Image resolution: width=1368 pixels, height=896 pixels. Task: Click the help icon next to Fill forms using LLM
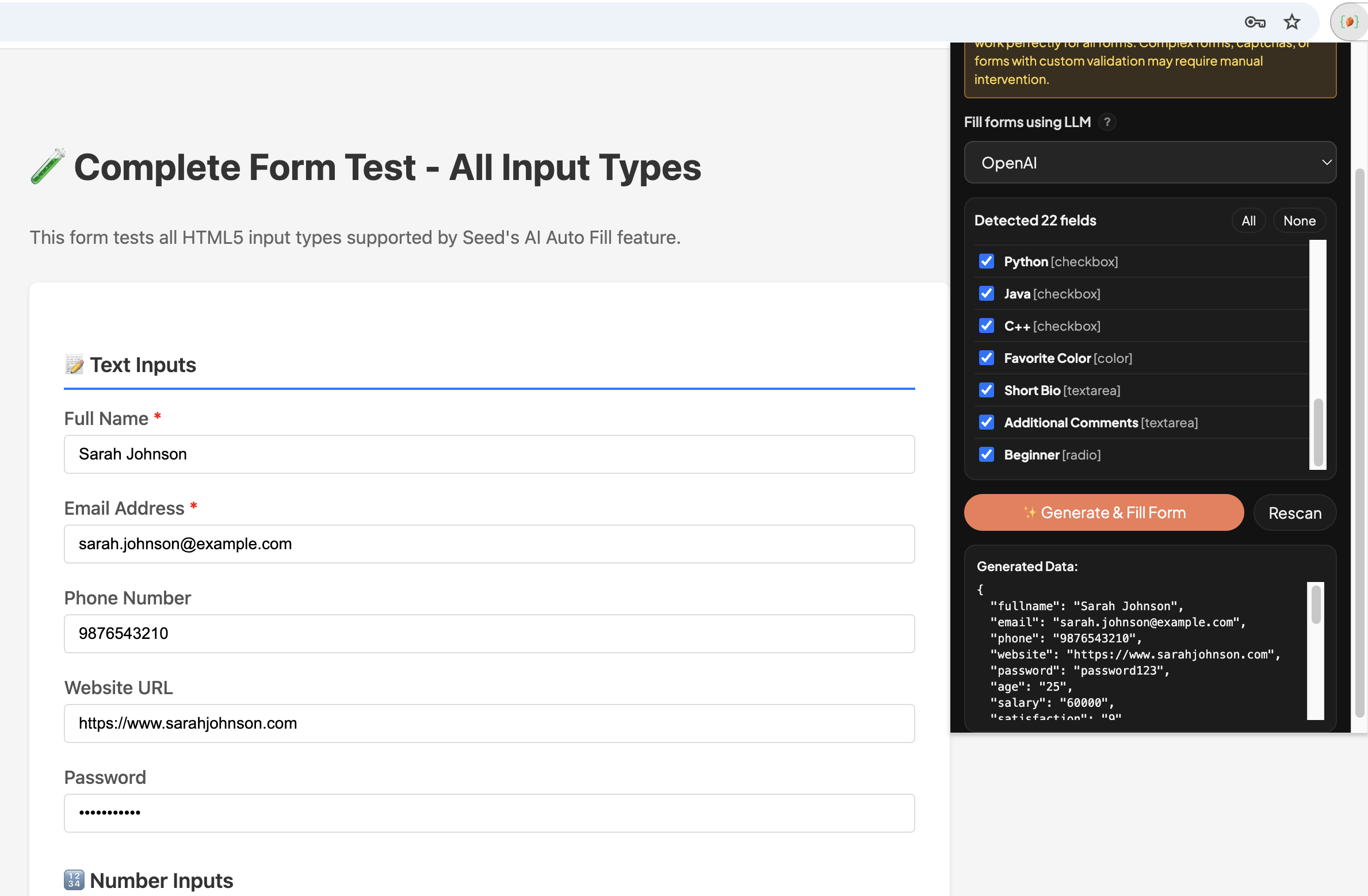[x=1107, y=122]
